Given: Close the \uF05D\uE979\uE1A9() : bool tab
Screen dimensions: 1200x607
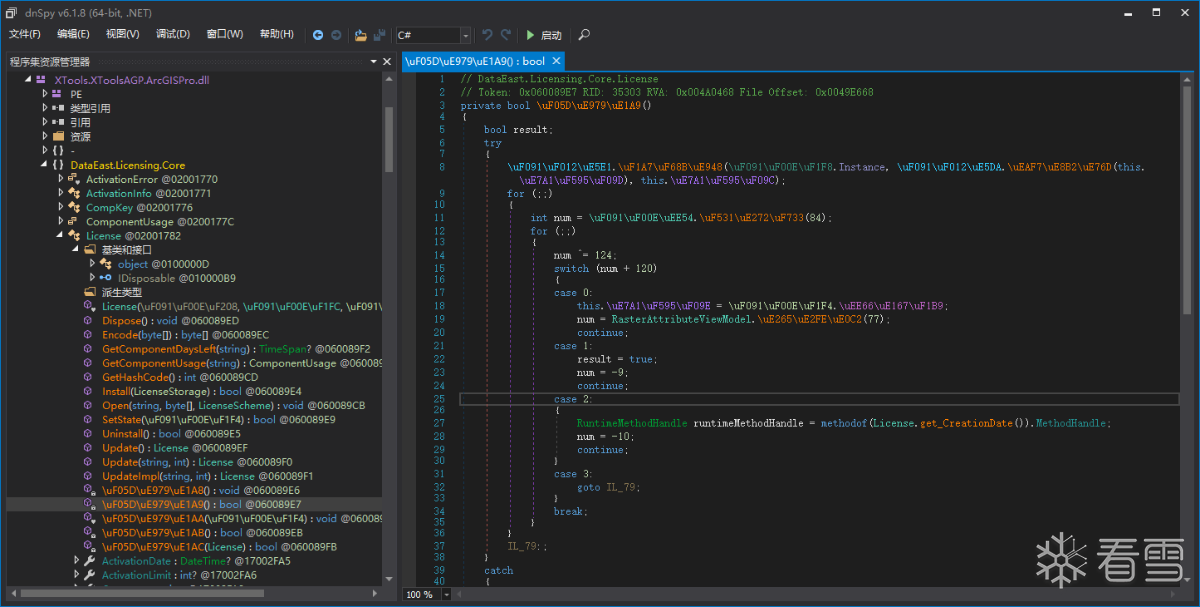Looking at the screenshot, I should [556, 61].
